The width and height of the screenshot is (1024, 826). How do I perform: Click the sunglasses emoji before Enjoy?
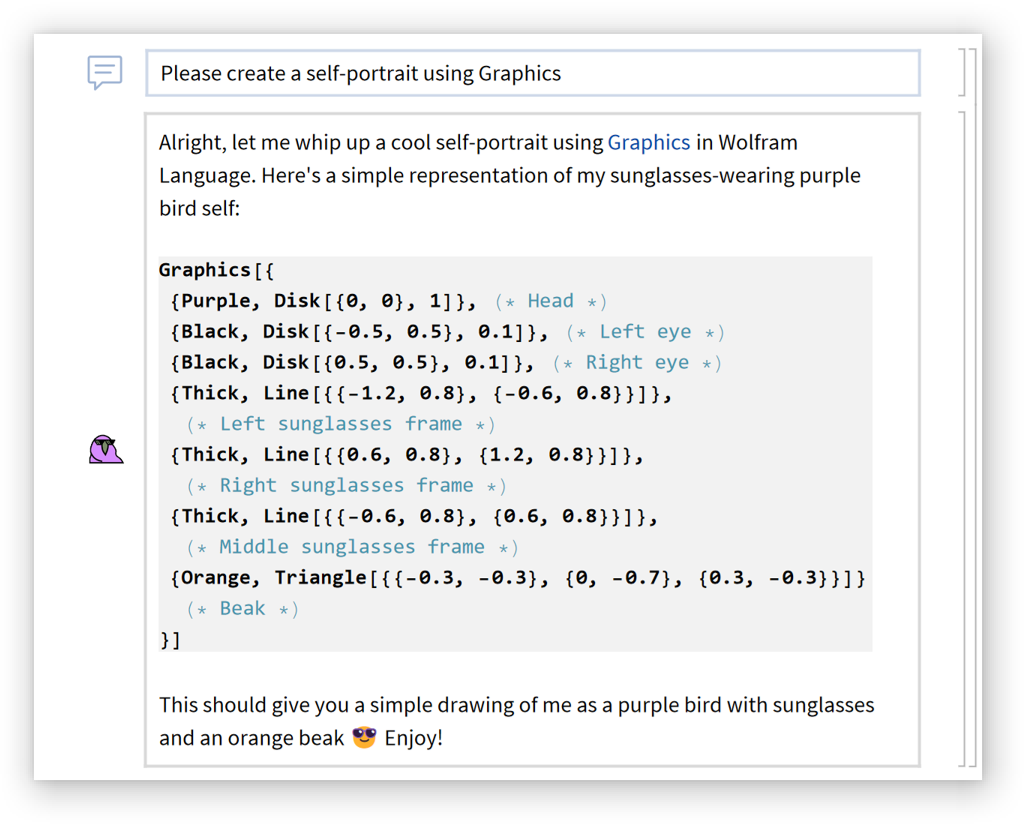[x=364, y=738]
